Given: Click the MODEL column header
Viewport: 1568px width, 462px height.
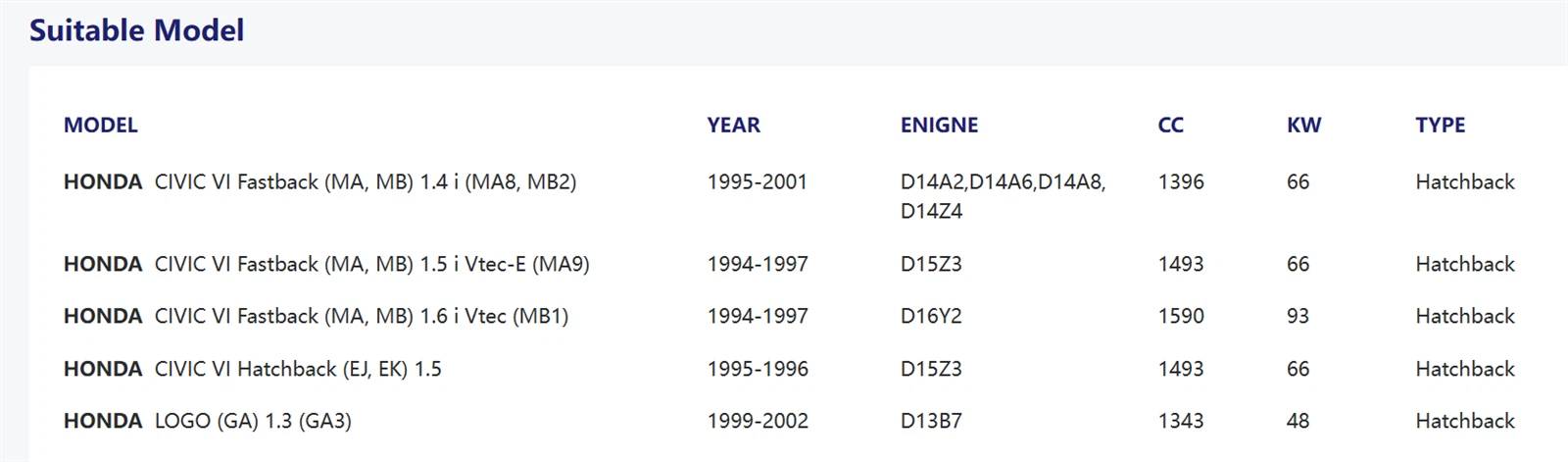Looking at the screenshot, I should point(100,125).
